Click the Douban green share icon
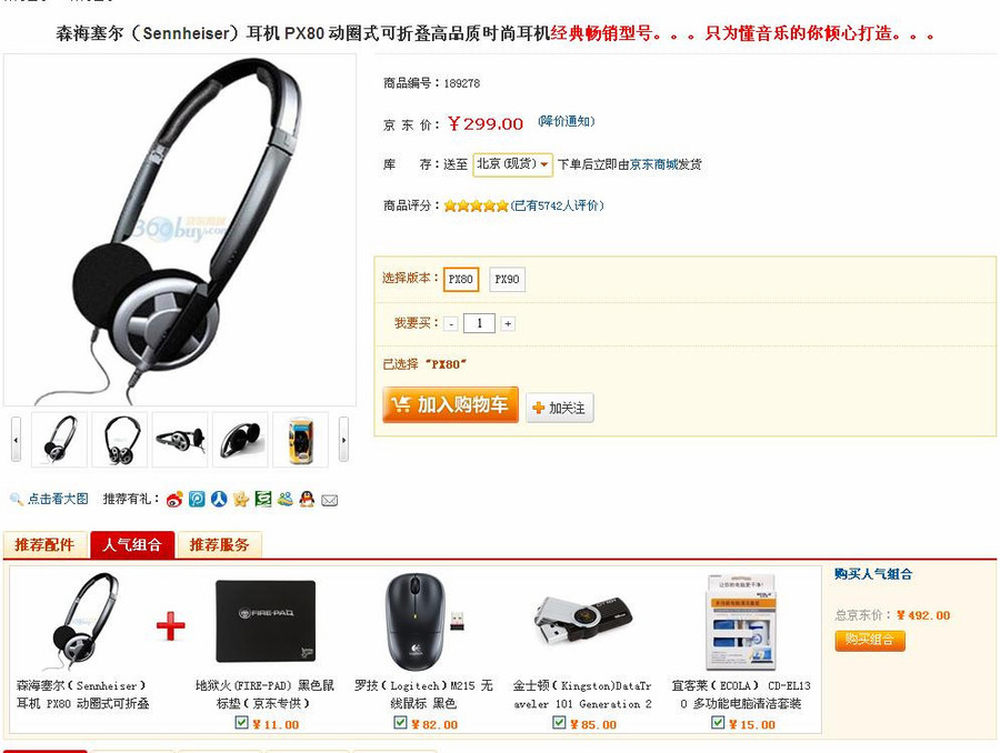 (x=263, y=499)
